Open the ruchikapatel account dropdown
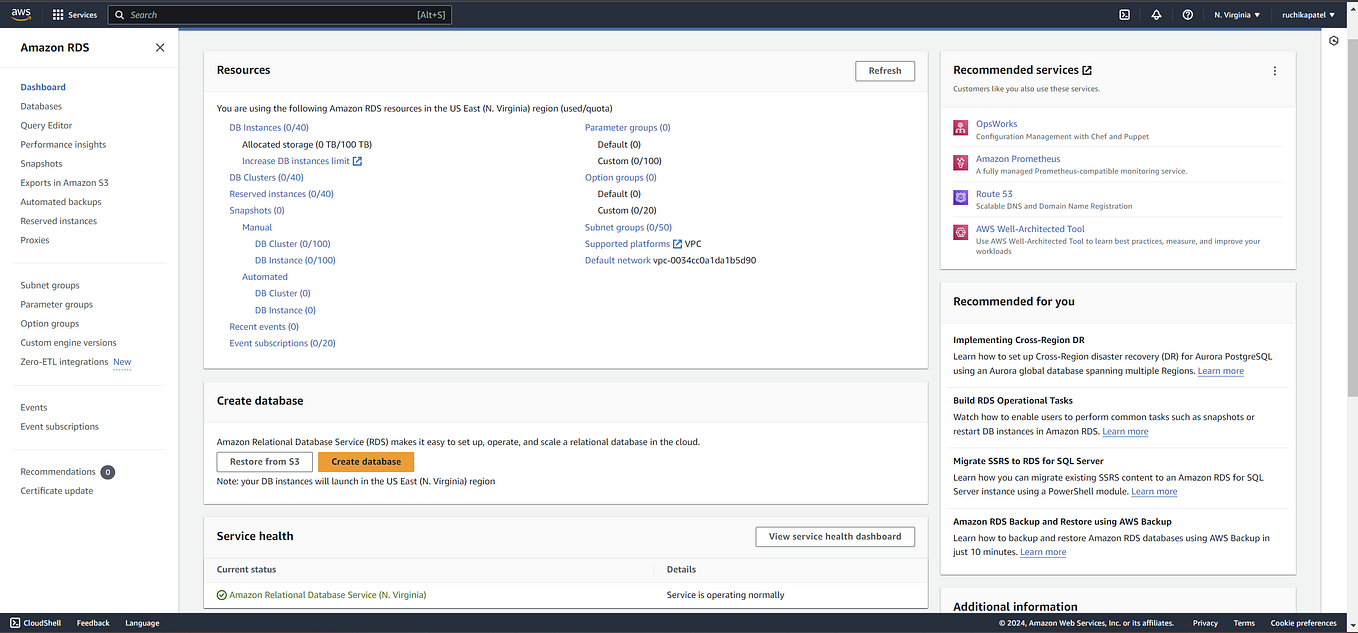1358x633 pixels. [1308, 14]
